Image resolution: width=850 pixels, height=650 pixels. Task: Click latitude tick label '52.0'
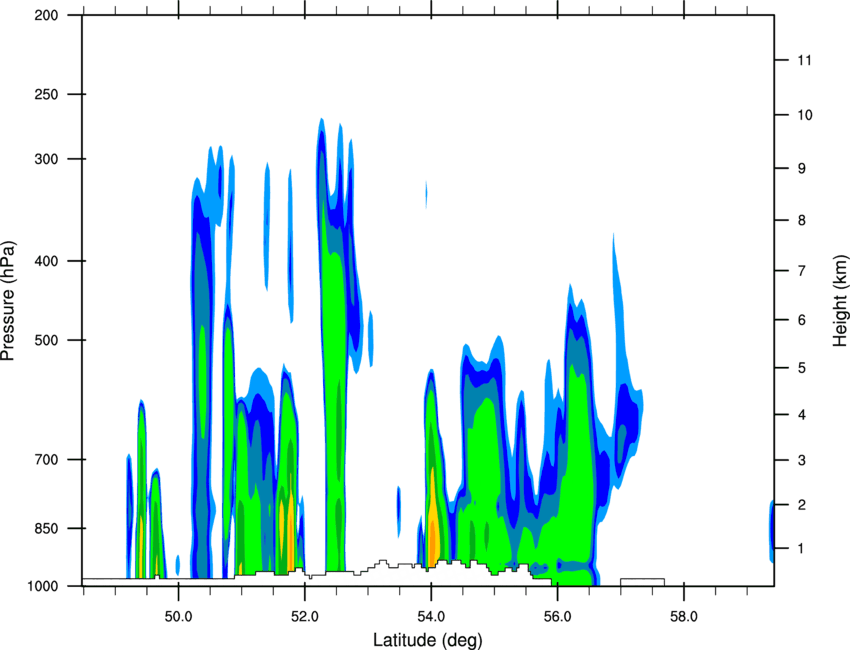click(x=305, y=617)
